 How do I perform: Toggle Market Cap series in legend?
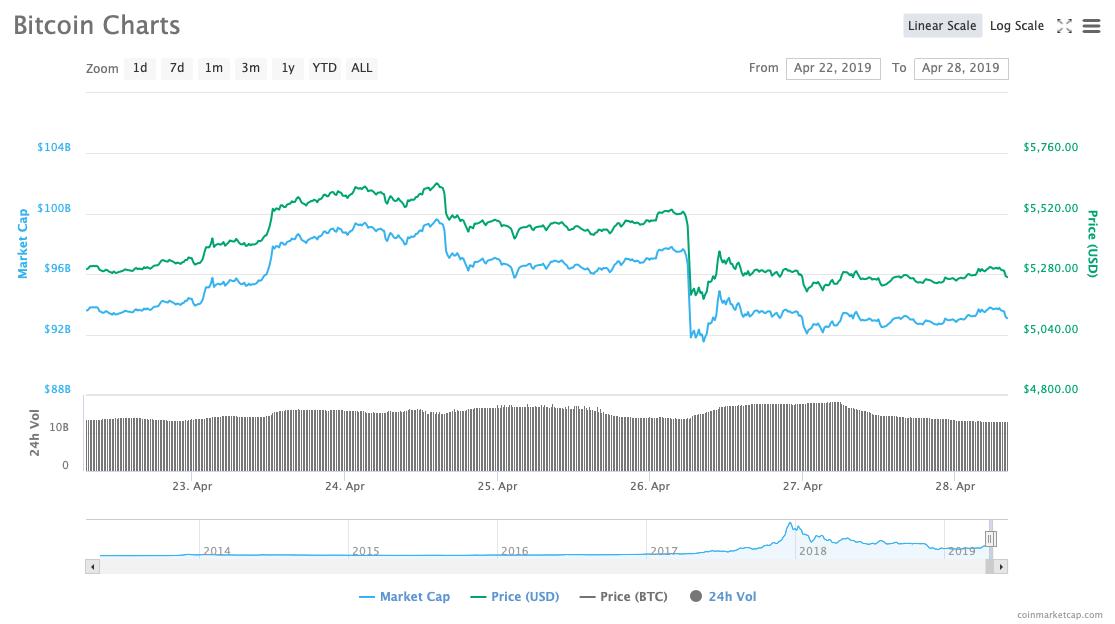[x=405, y=597]
